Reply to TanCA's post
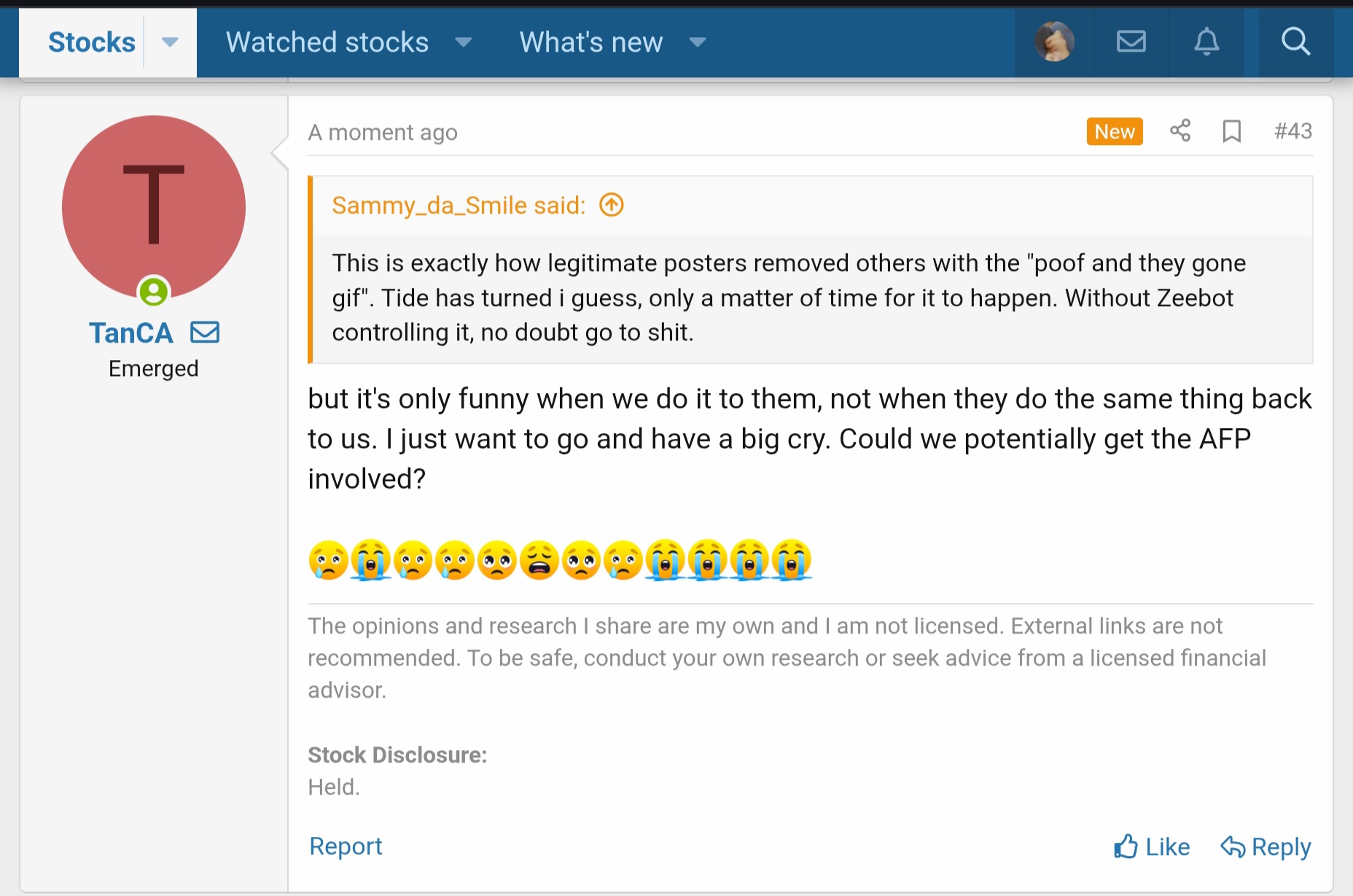This screenshot has width=1353, height=896. point(1266,846)
